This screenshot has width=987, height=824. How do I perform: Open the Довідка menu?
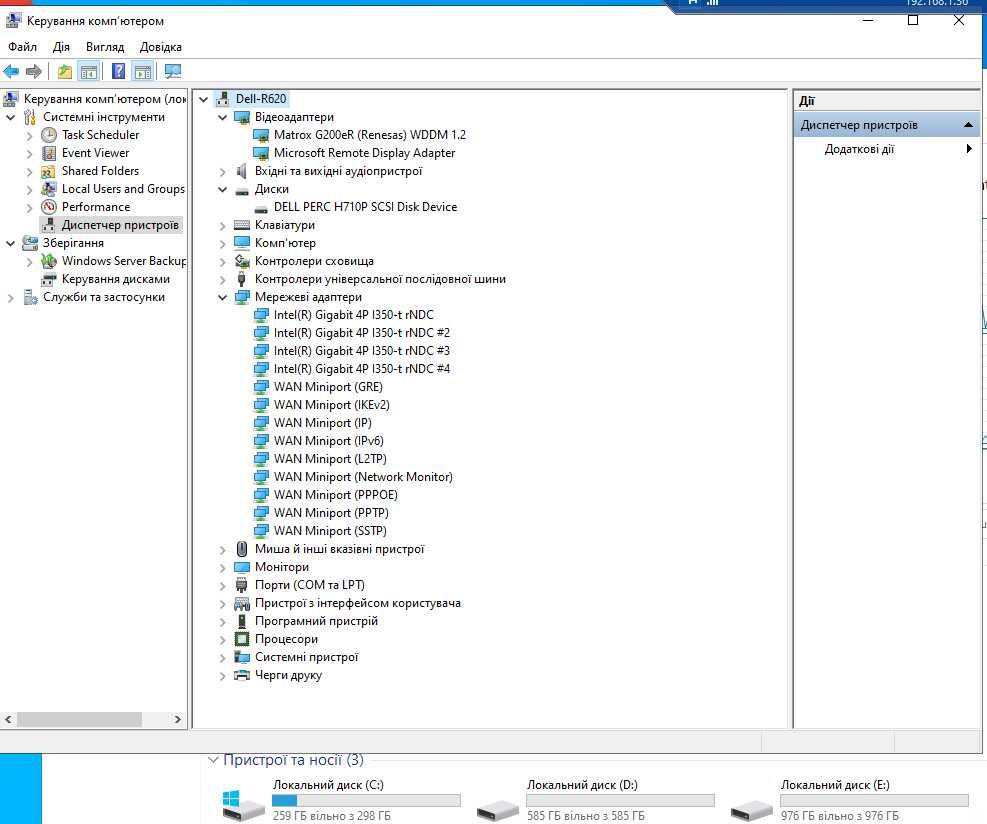pyautogui.click(x=161, y=47)
